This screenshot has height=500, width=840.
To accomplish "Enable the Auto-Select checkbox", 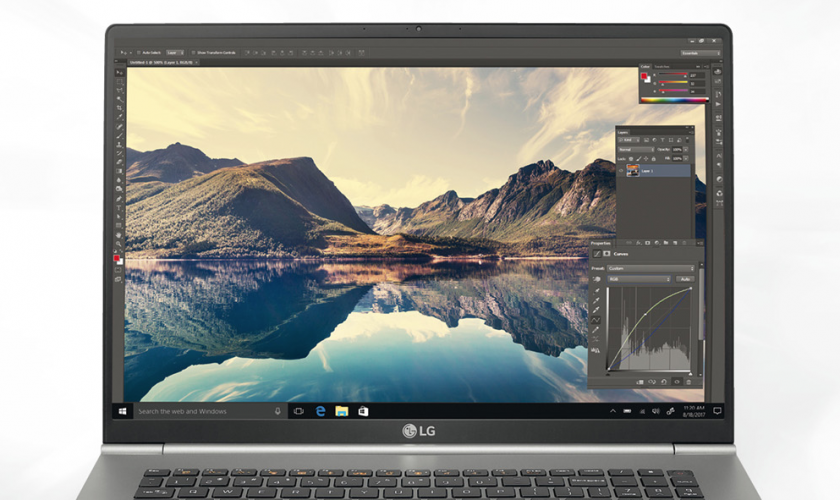I will [x=139, y=53].
